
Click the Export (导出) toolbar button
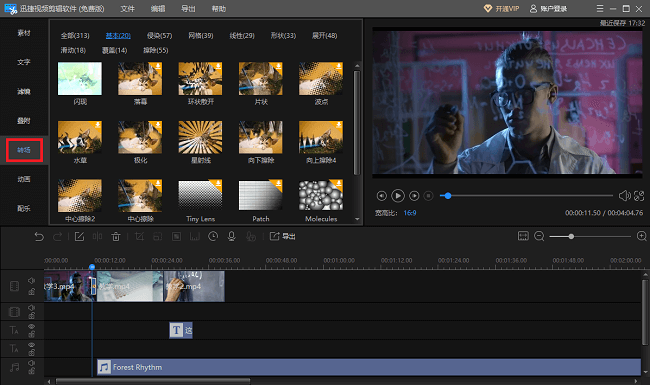pos(283,236)
